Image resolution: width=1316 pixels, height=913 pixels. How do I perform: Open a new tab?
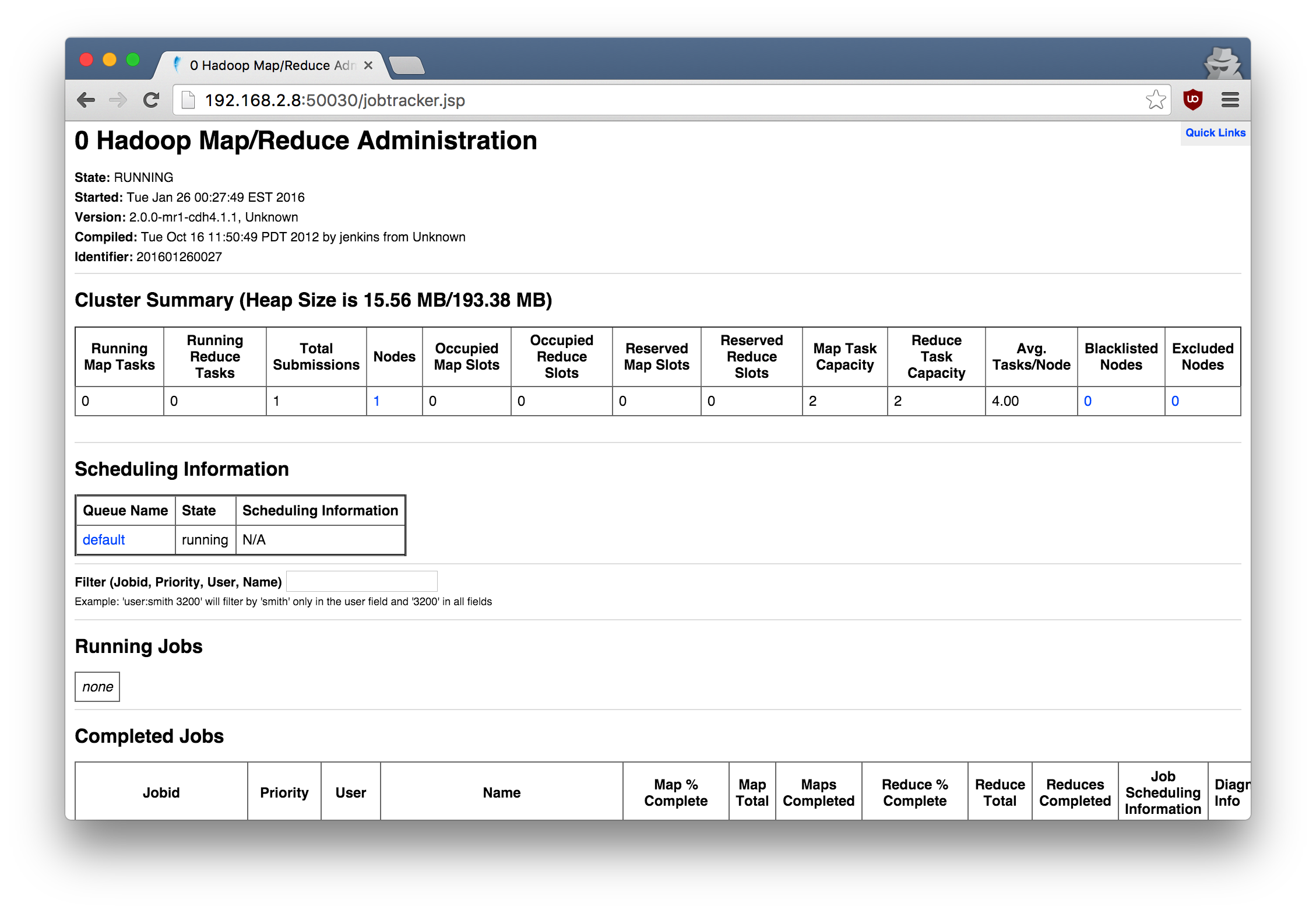coord(407,65)
